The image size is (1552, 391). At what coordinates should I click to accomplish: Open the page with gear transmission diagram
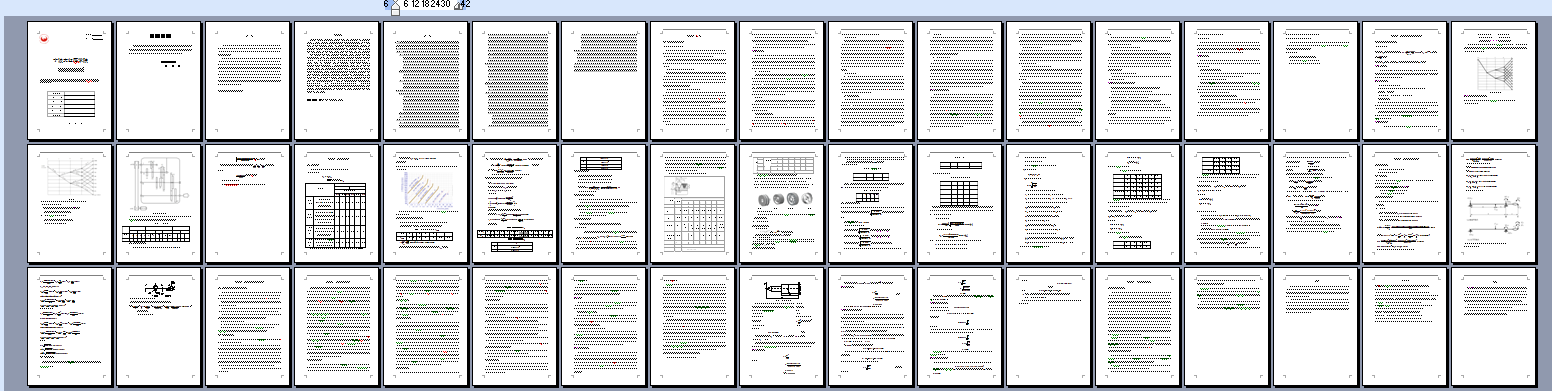(158, 203)
